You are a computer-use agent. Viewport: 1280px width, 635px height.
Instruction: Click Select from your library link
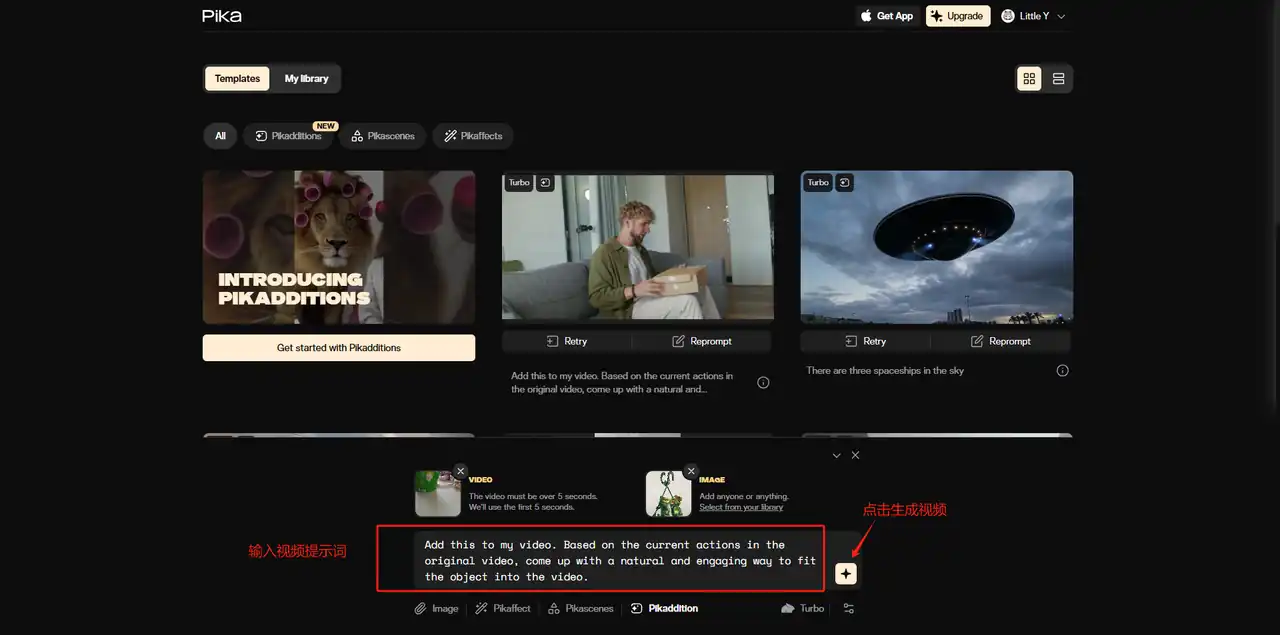tap(741, 507)
